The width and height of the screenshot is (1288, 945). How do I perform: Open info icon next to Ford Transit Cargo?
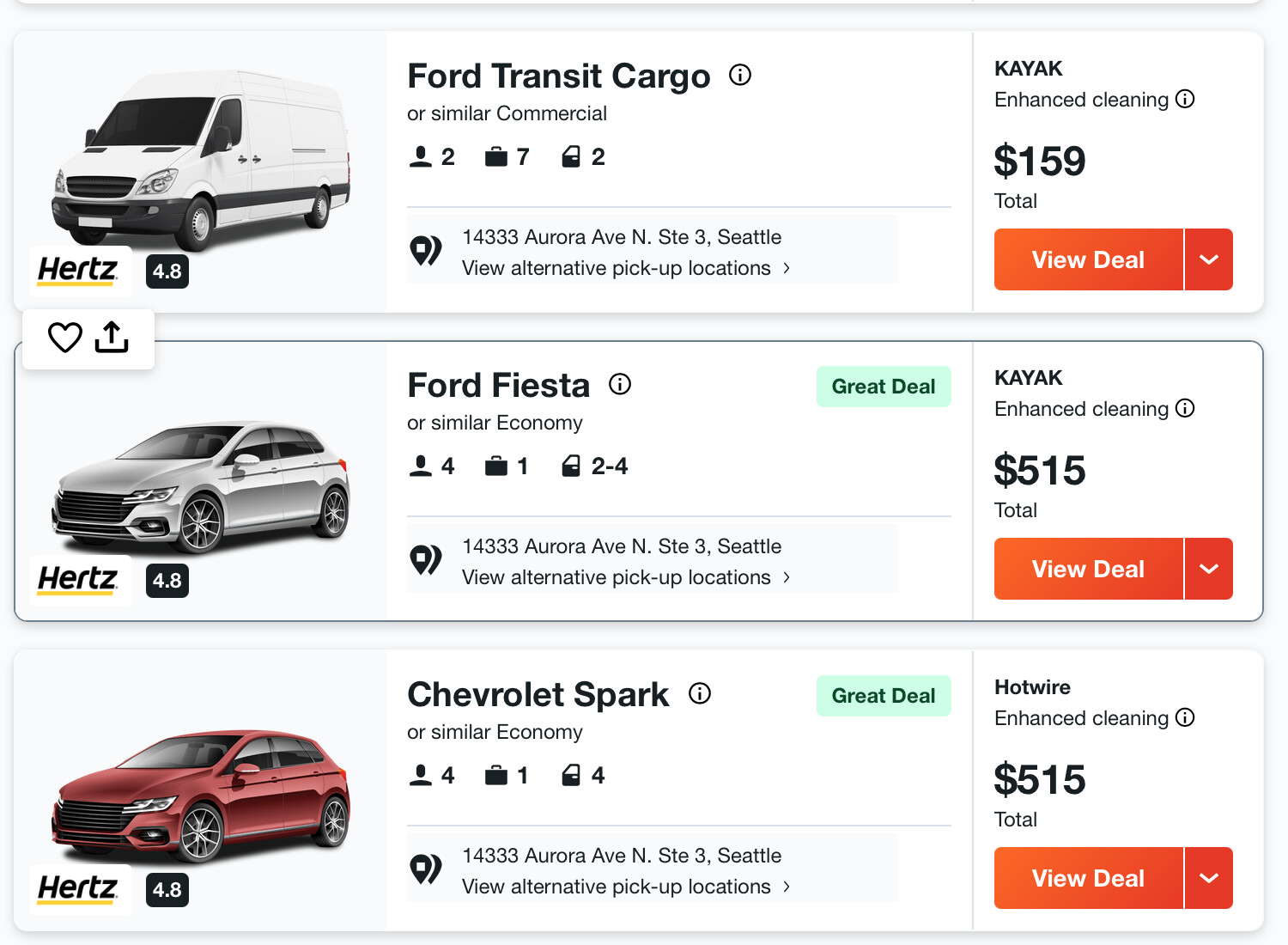pos(740,76)
